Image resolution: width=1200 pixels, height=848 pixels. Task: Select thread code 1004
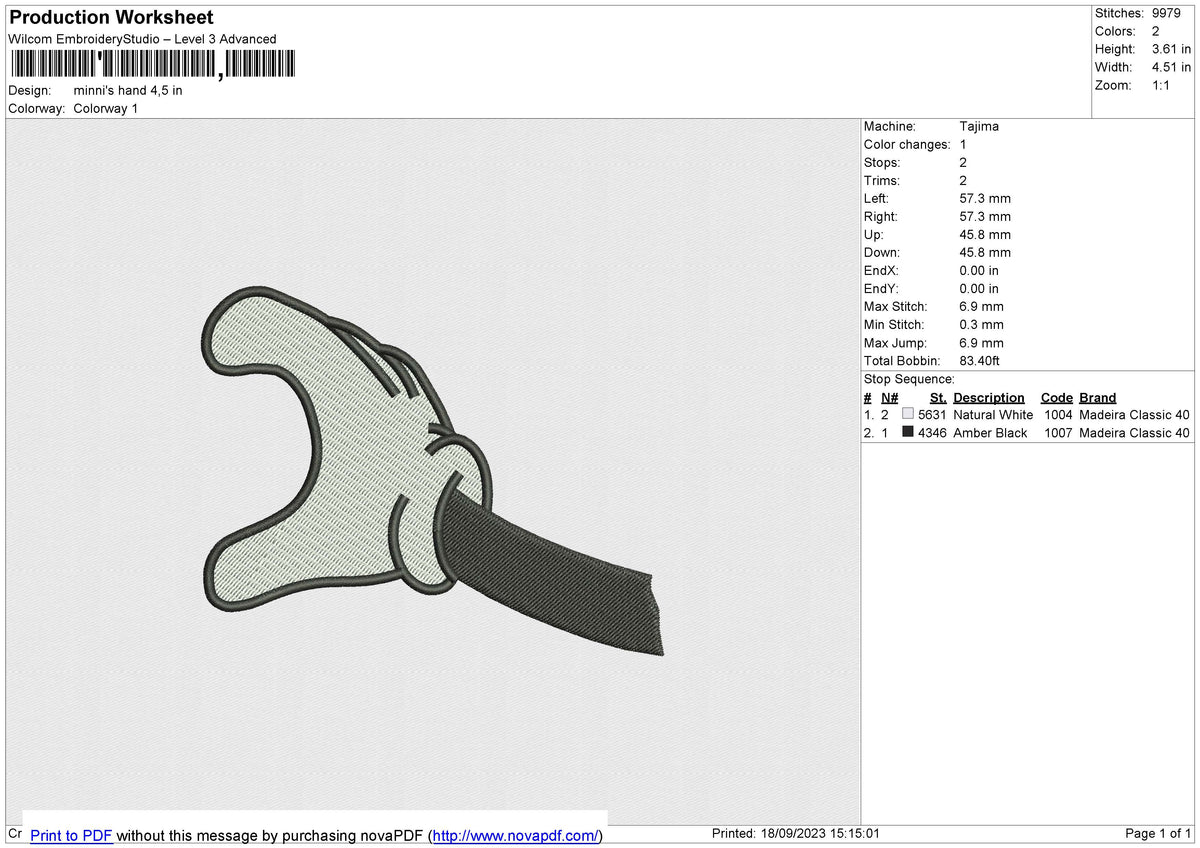1058,414
